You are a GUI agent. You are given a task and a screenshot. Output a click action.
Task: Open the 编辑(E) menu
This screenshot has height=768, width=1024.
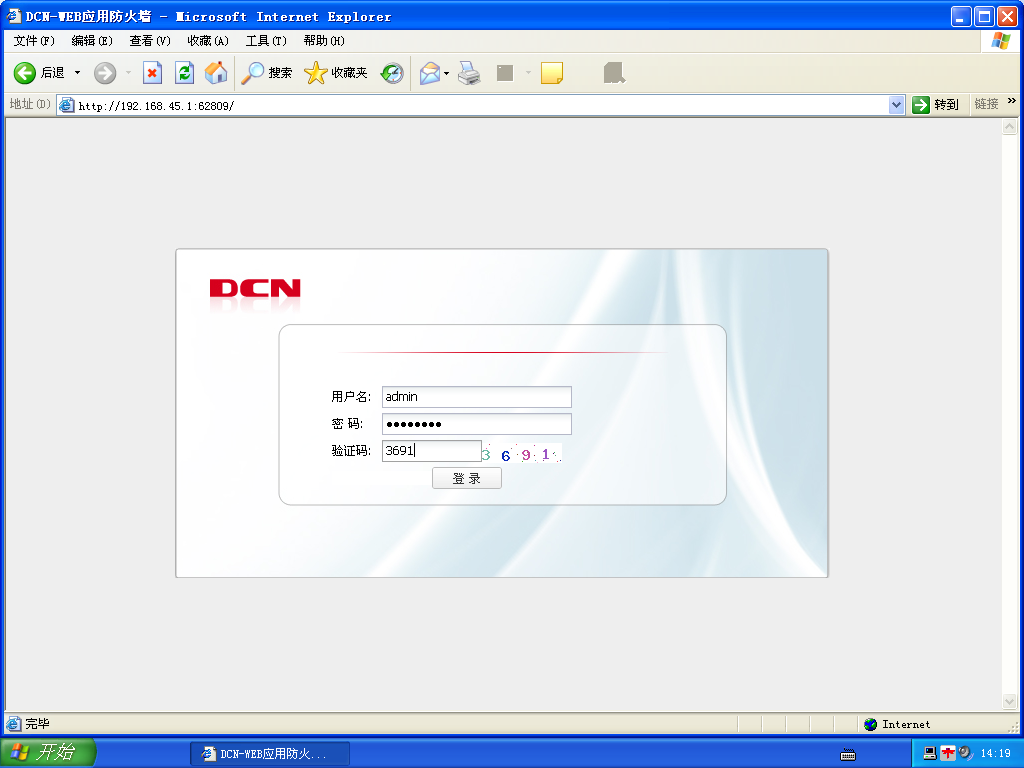92,40
